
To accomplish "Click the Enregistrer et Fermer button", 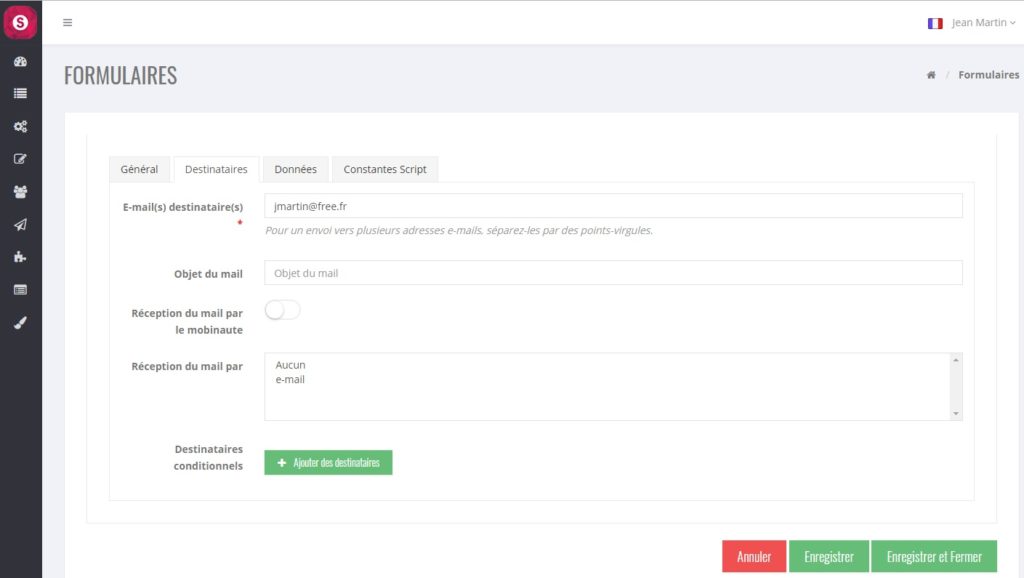I will (934, 556).
